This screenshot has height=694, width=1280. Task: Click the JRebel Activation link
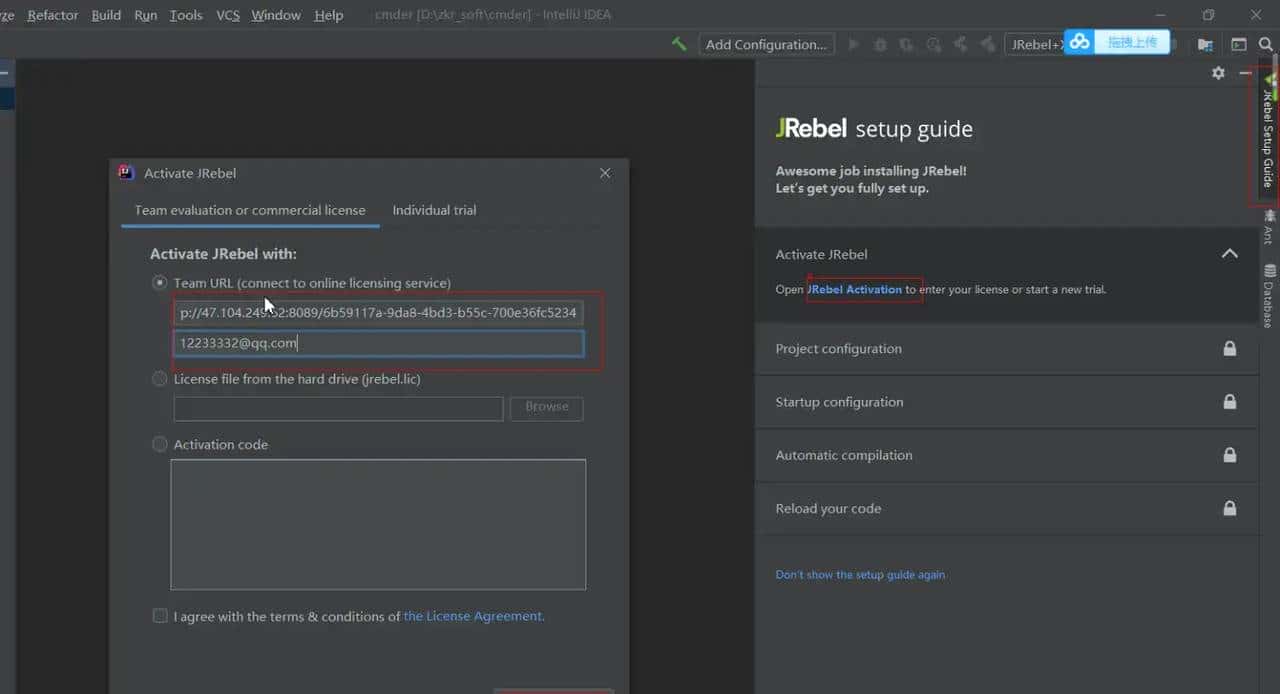coord(855,290)
